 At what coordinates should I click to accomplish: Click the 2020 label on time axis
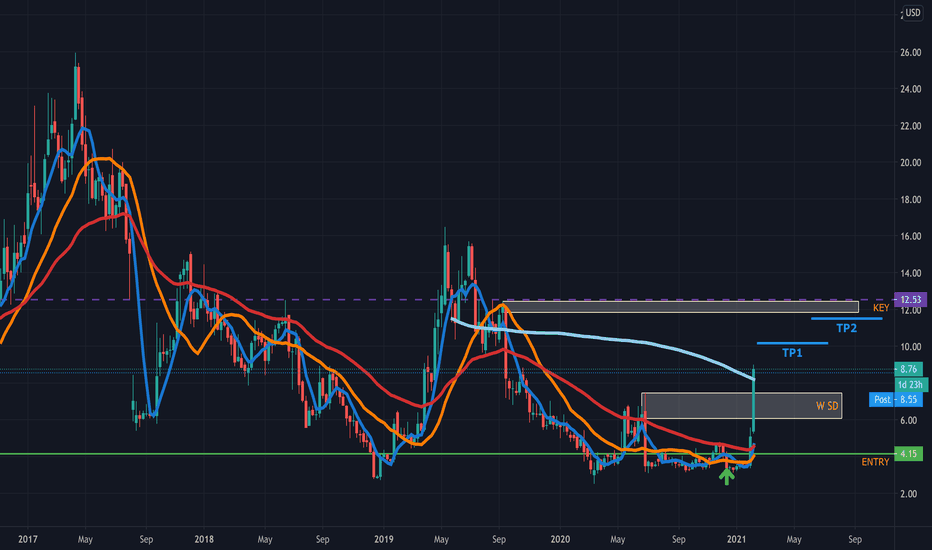pos(560,539)
